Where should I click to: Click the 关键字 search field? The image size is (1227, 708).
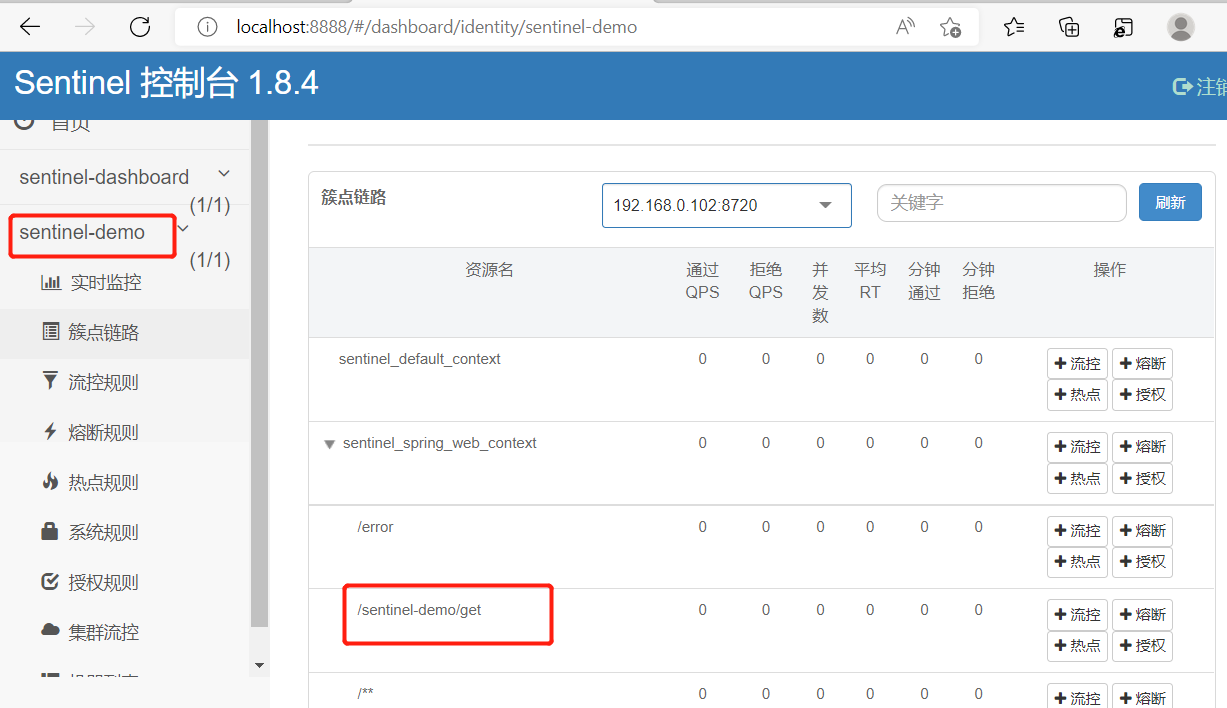[x=1001, y=203]
